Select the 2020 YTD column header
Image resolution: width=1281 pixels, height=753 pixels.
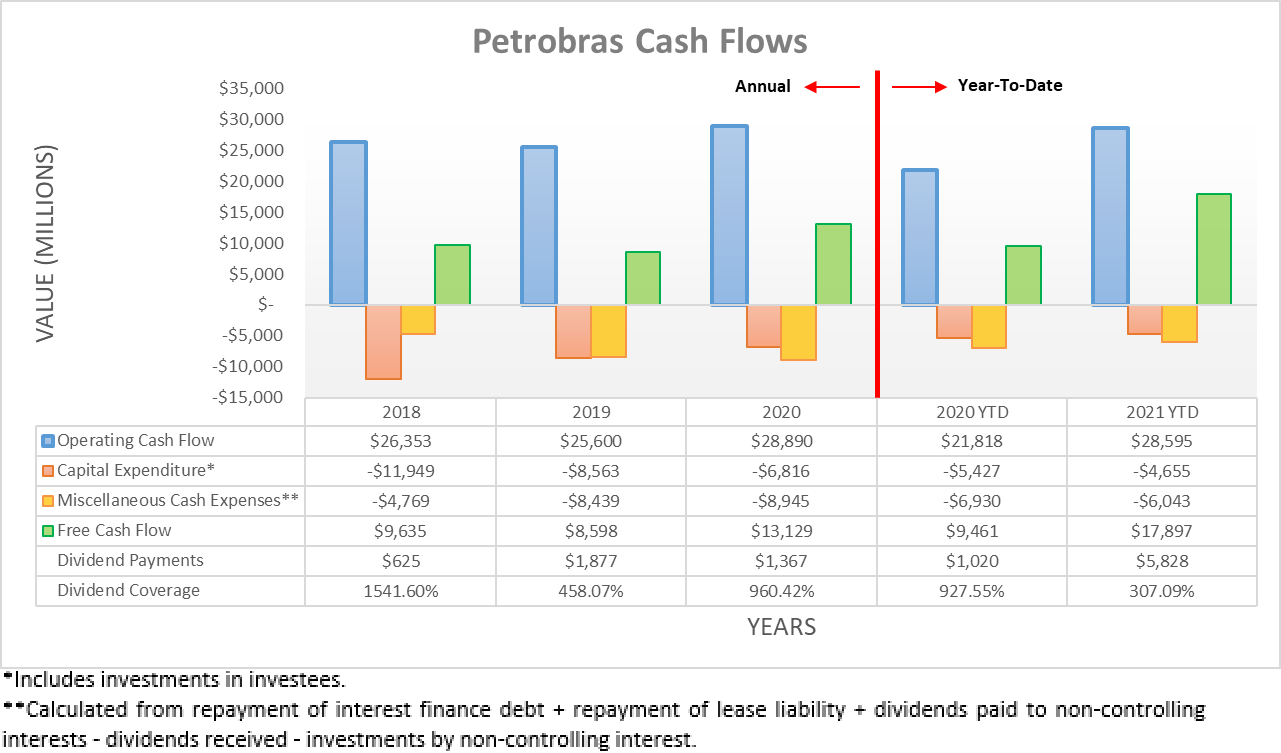tap(972, 412)
